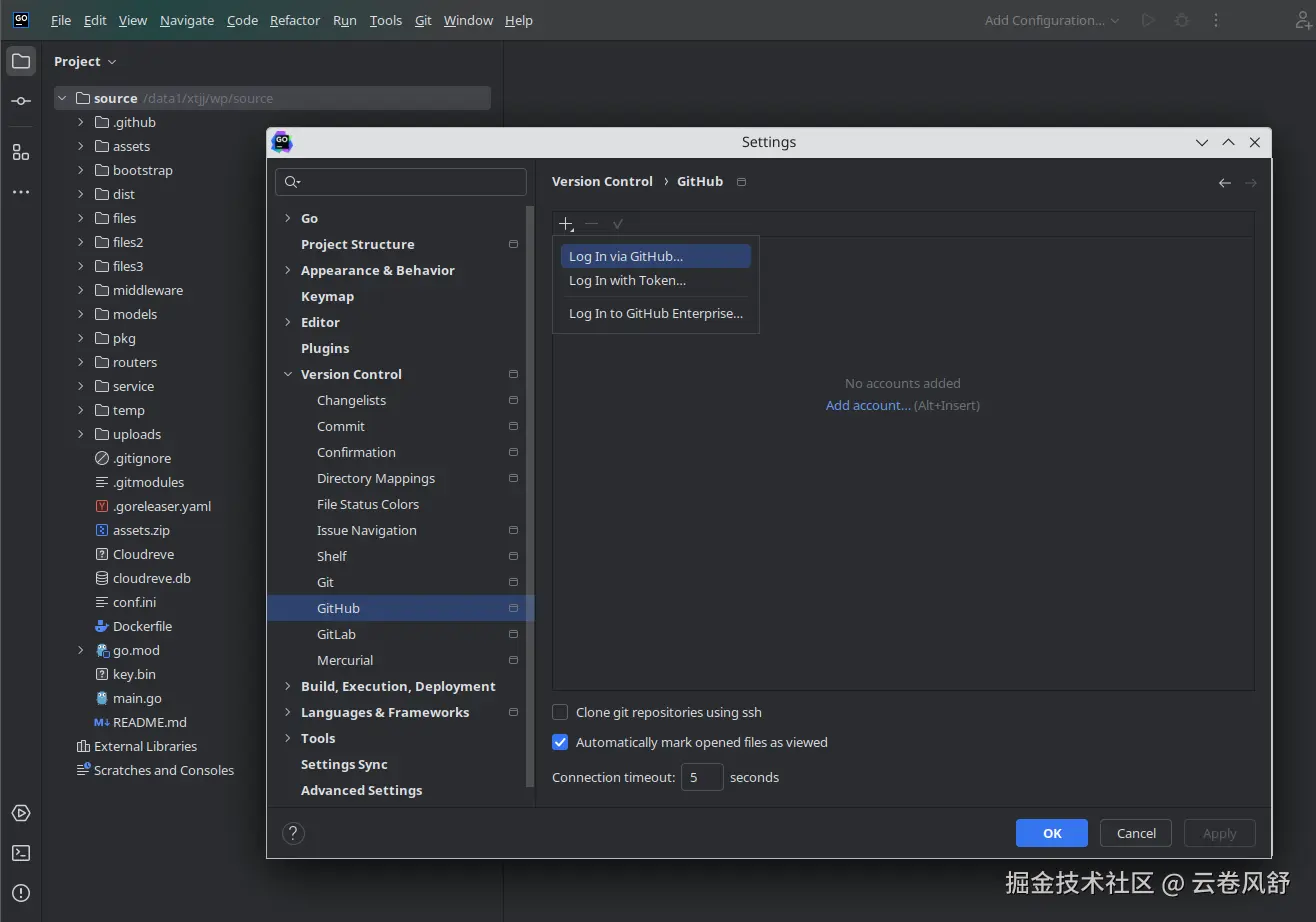The image size is (1316, 922).
Task: Open the Project view dropdown
Action: (x=85, y=61)
